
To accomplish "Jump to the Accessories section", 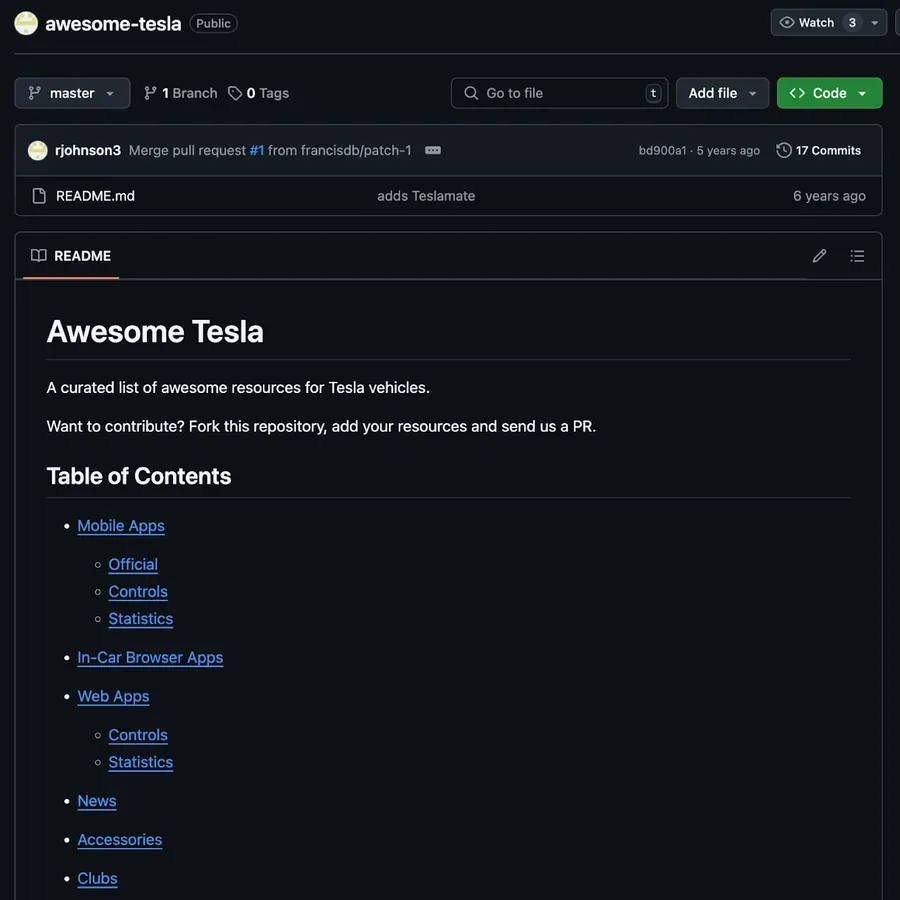I will click(120, 840).
